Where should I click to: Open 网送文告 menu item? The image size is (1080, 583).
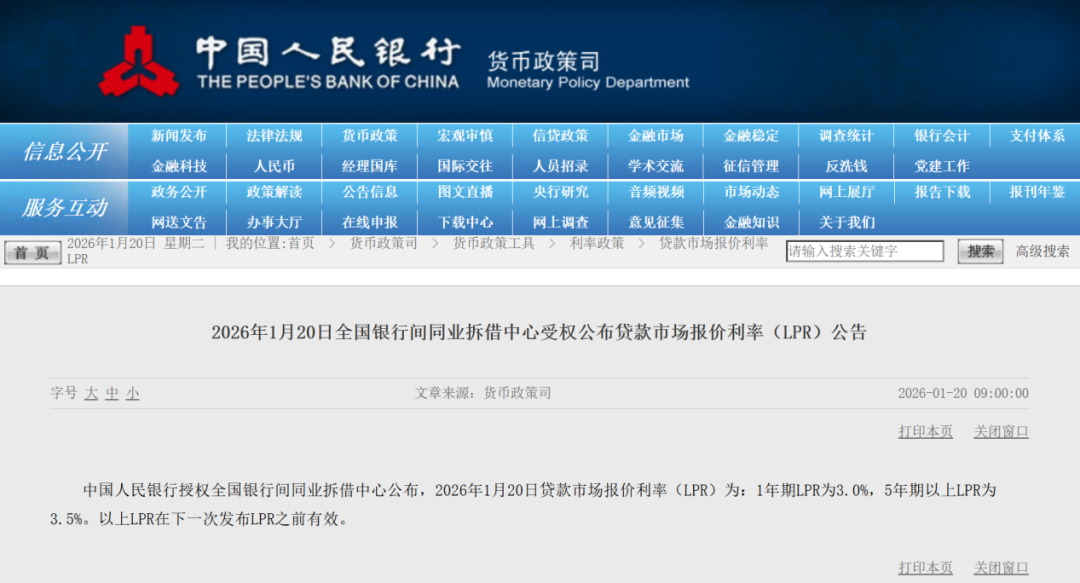pos(179,222)
